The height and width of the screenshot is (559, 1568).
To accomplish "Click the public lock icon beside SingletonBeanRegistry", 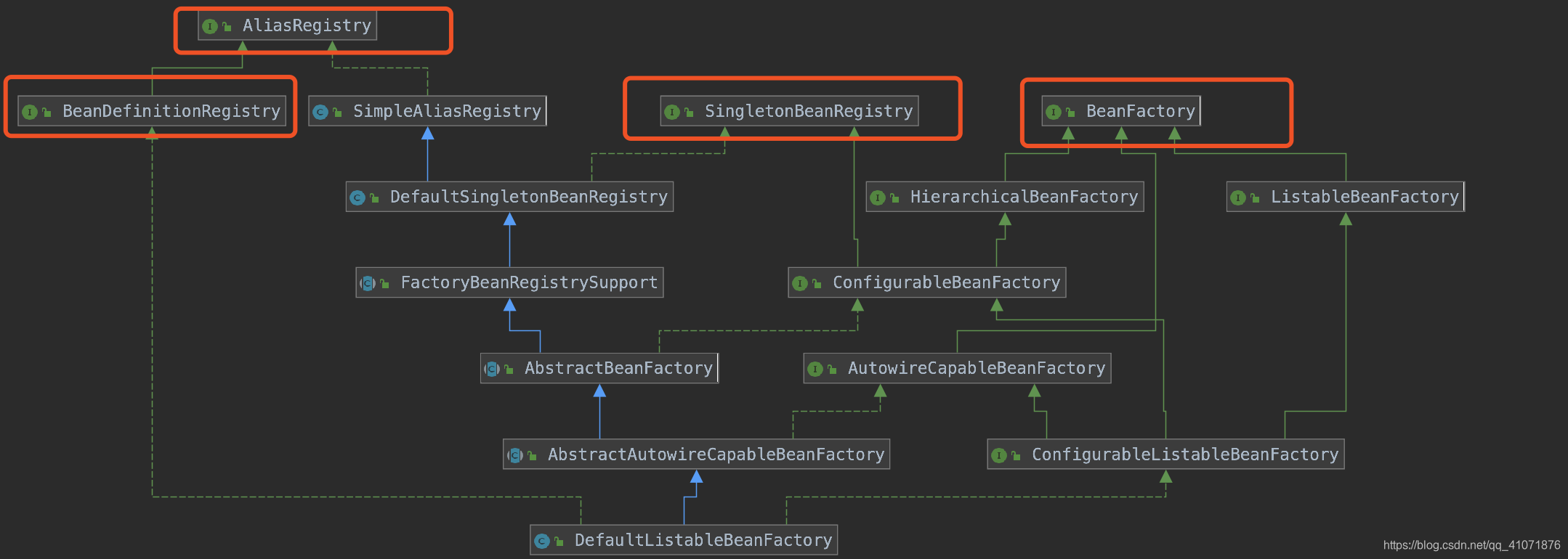I will 689,112.
